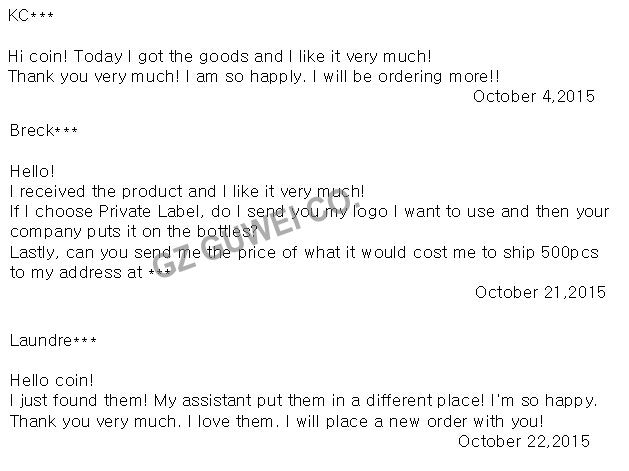Click the line "company puts it on the bottles?"
The height and width of the screenshot is (471, 629).
(x=133, y=232)
